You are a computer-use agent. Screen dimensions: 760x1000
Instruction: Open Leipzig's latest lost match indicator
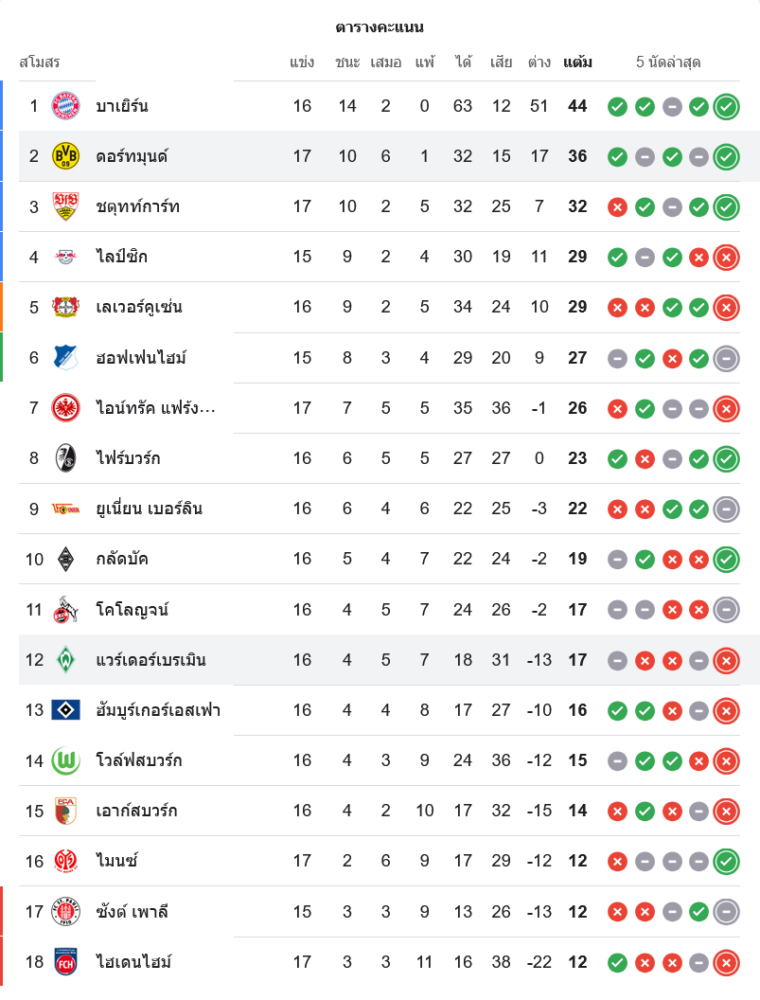pyautogui.click(x=727, y=257)
